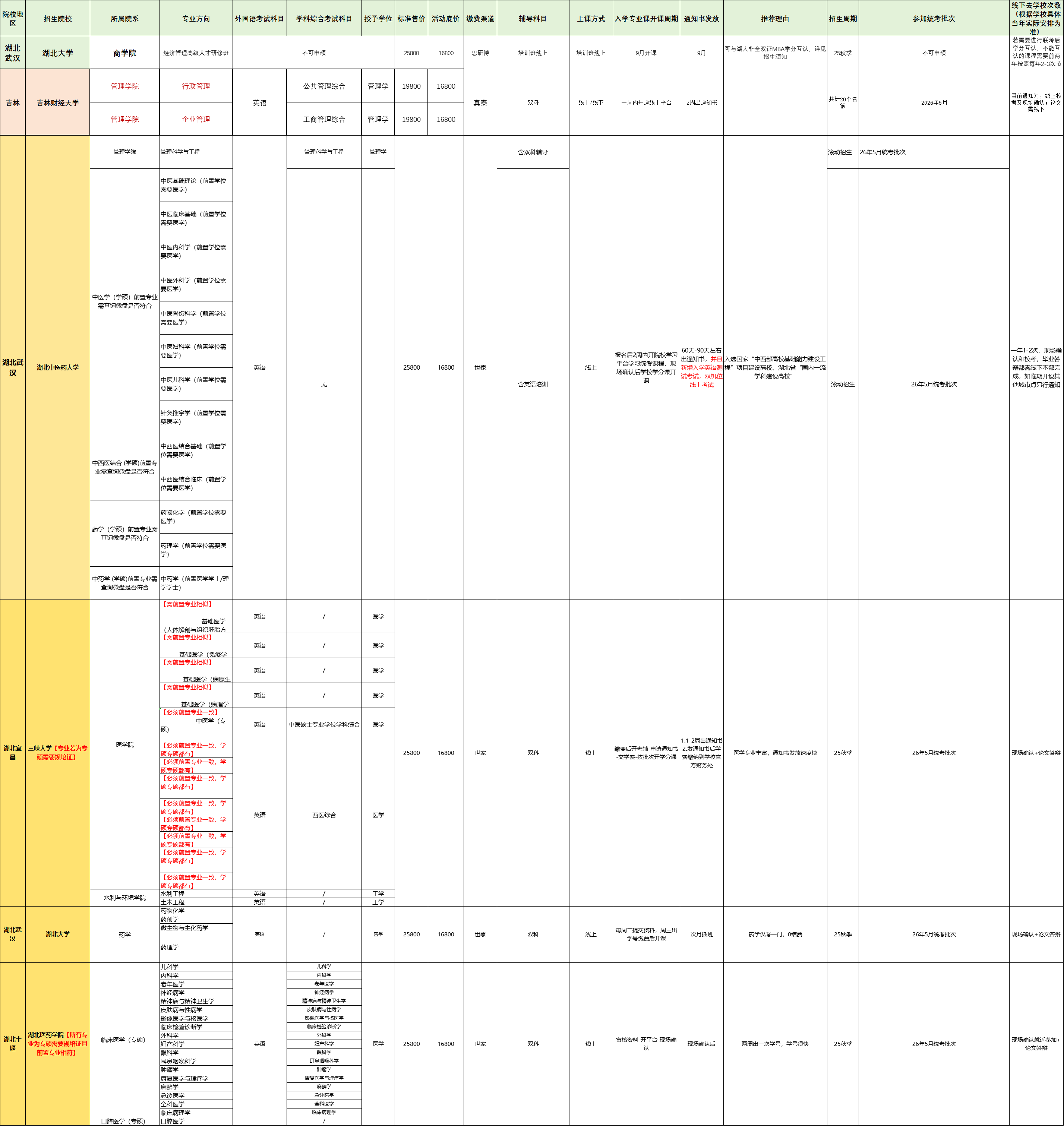Image resolution: width=1064 pixels, height=1126 pixels.
Task: Select the 西医综合 cell
Action: [x=324, y=815]
